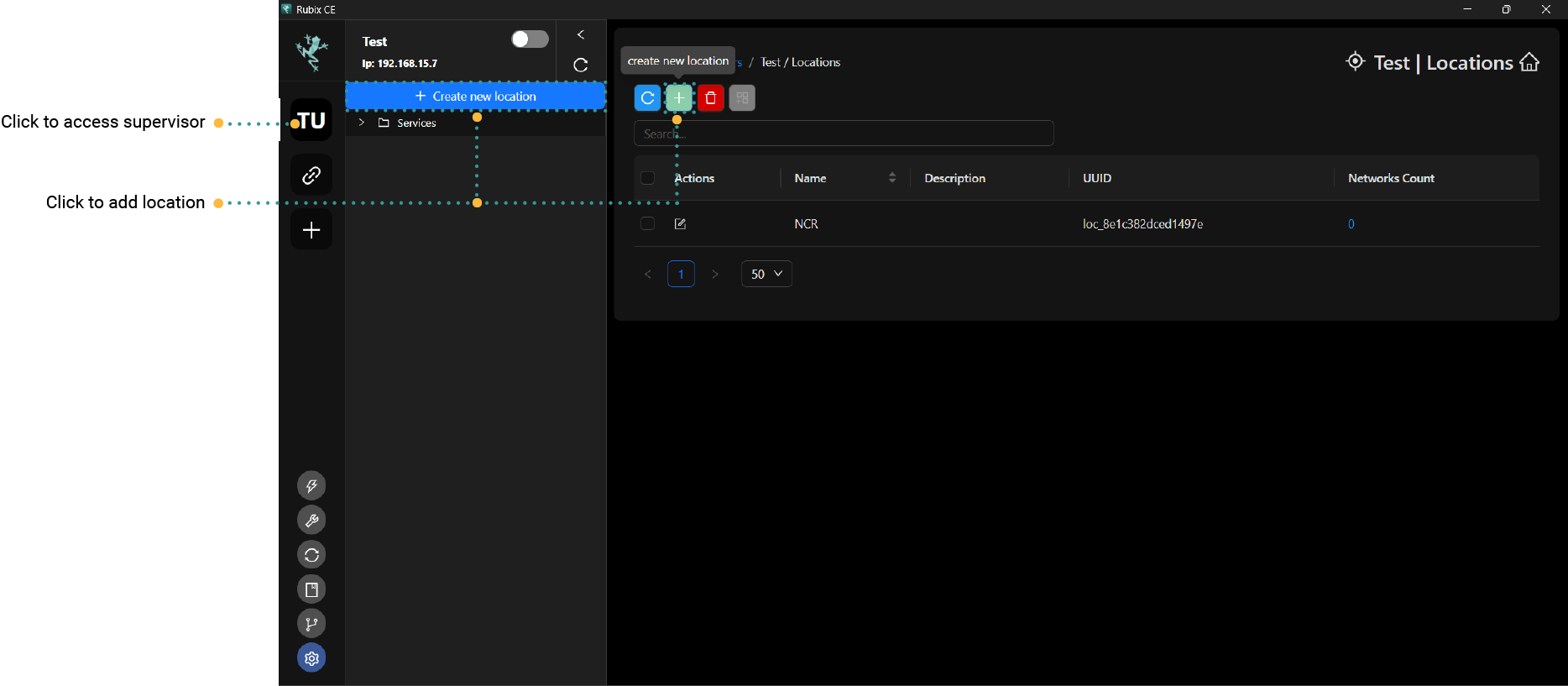Click the blue refresh button in locations toolbar
The width and height of the screenshot is (1568, 686).
pos(647,98)
